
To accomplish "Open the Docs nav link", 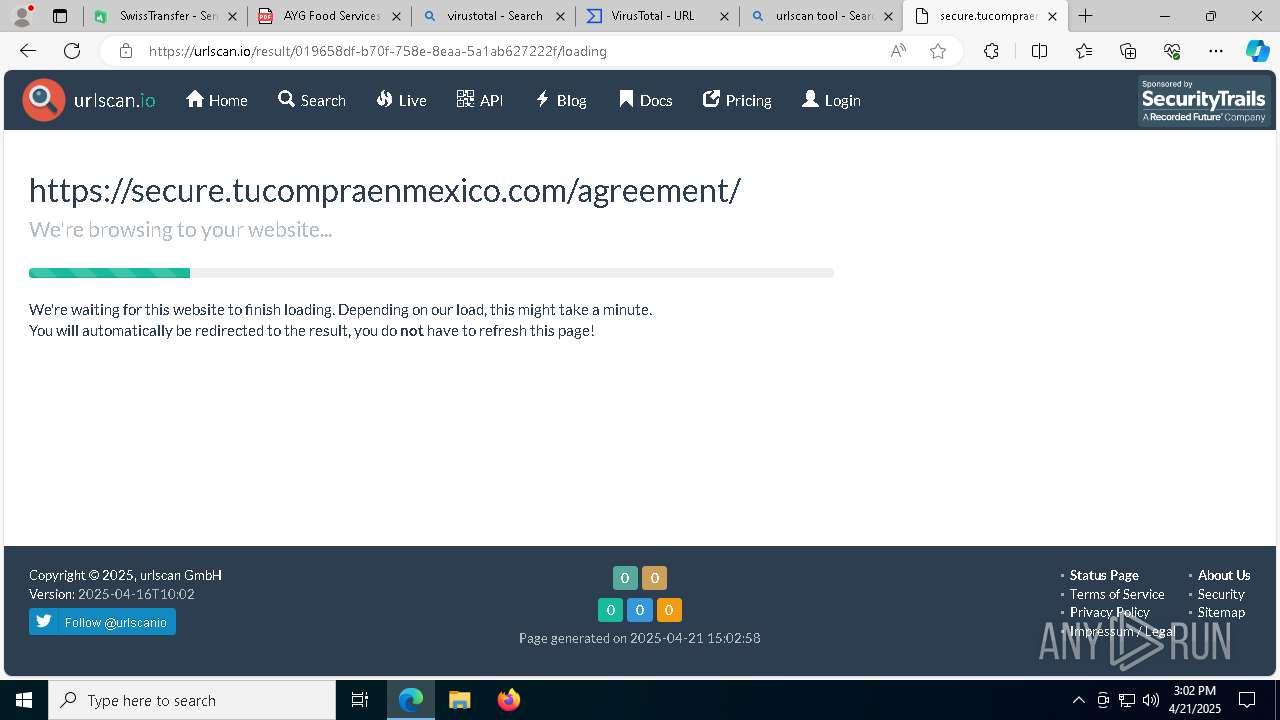I will (x=646, y=100).
